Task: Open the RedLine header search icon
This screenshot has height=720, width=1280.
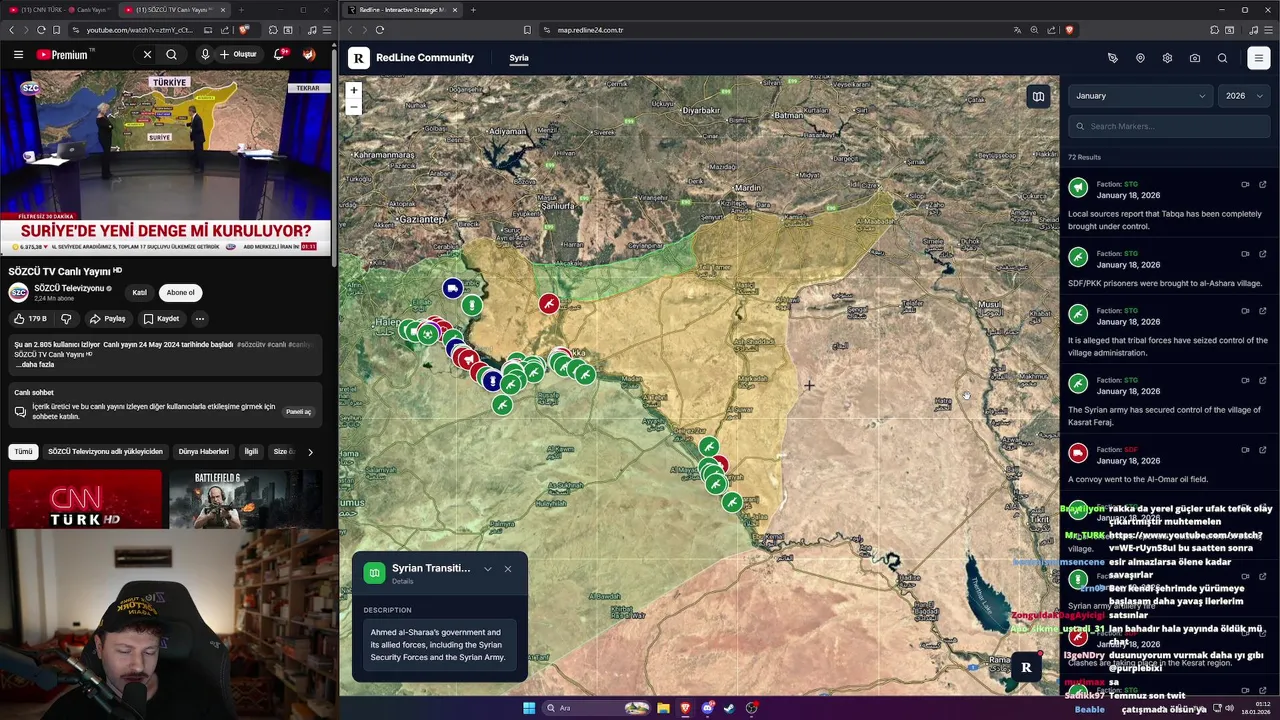Action: point(1222,58)
